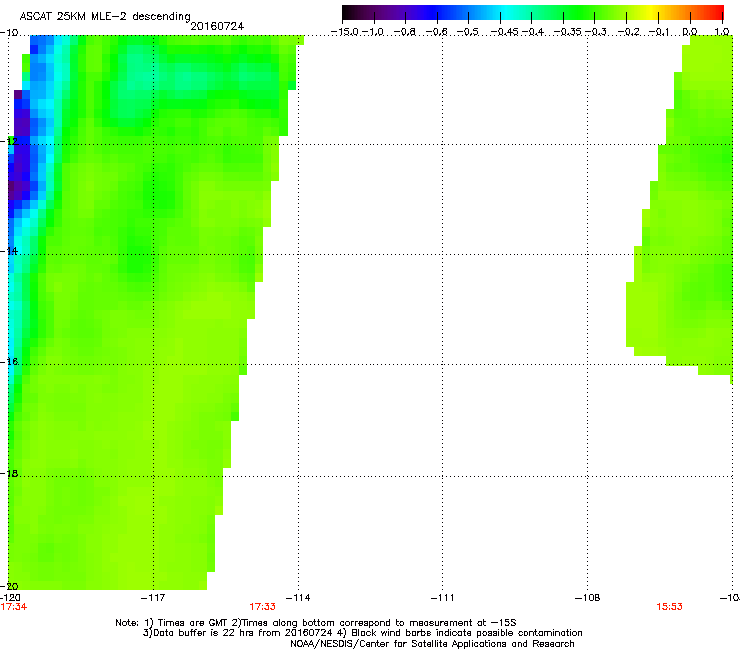740x650 pixels.
Task: Click the -20 latitude axis label
Action: [x=9, y=586]
